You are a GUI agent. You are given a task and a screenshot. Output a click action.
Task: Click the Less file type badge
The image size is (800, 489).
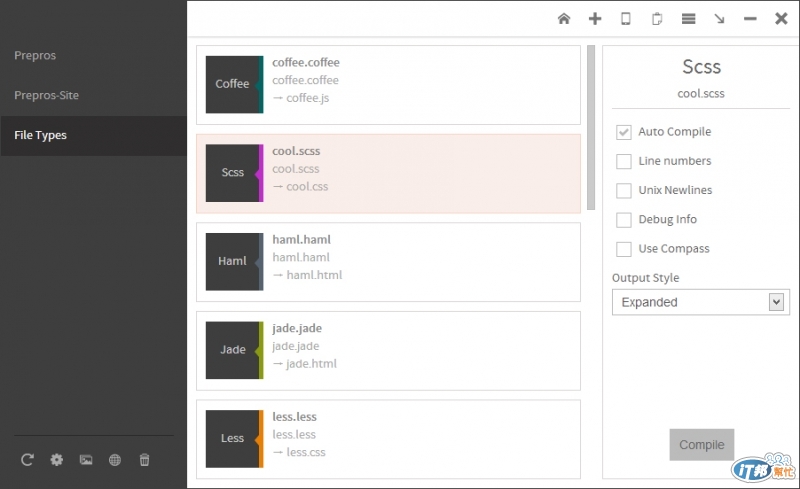tap(234, 438)
